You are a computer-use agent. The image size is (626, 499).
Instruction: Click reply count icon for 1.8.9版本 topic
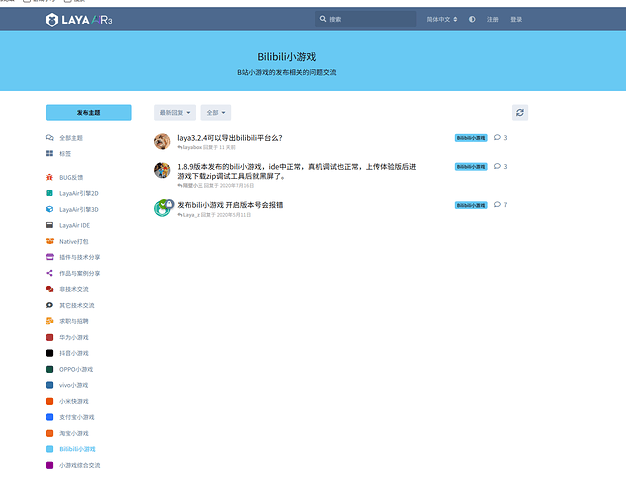tap(500, 166)
